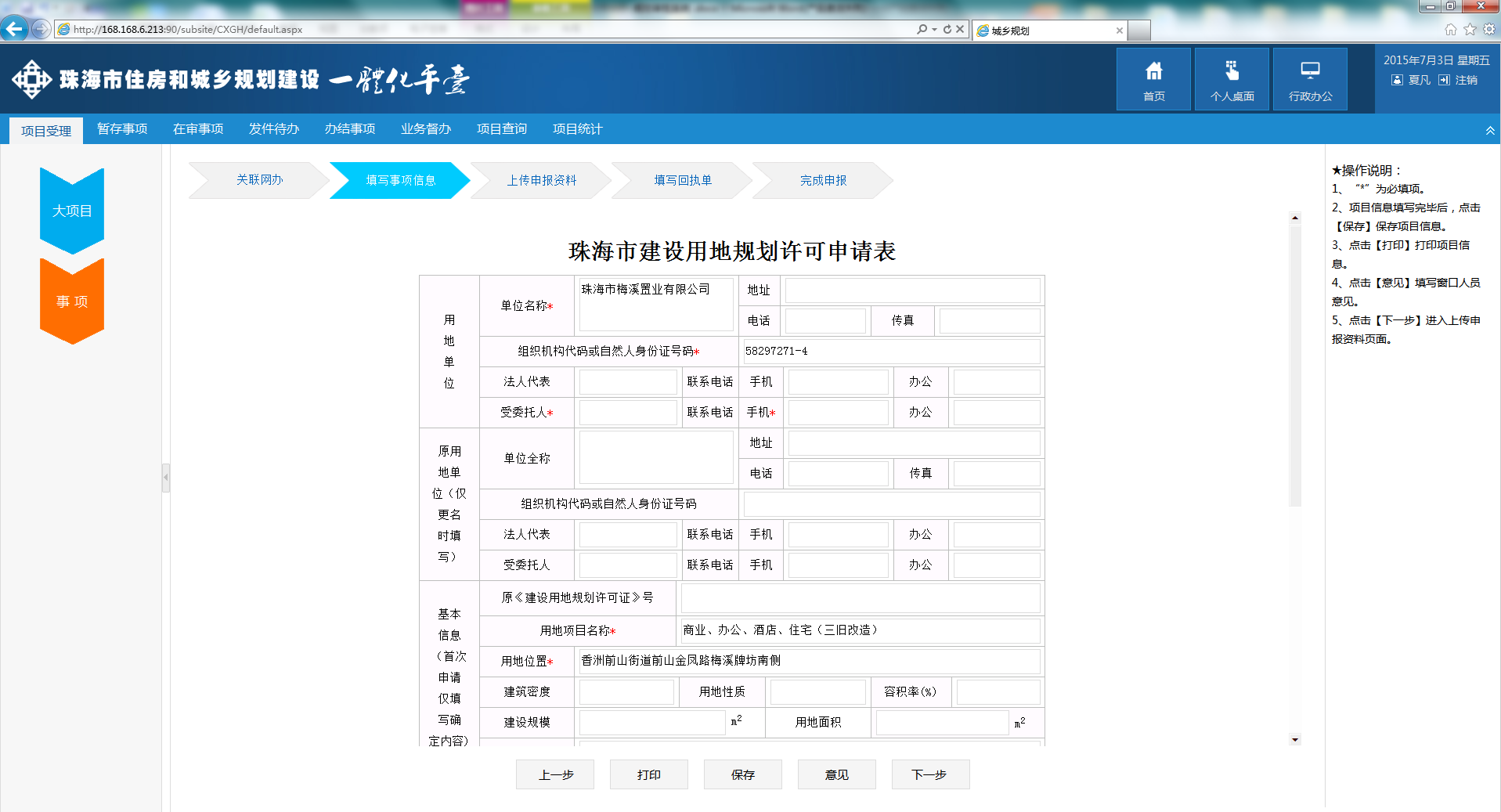Click the 用地单位 法人代表 name input
The width and height of the screenshot is (1501, 812).
(x=628, y=381)
